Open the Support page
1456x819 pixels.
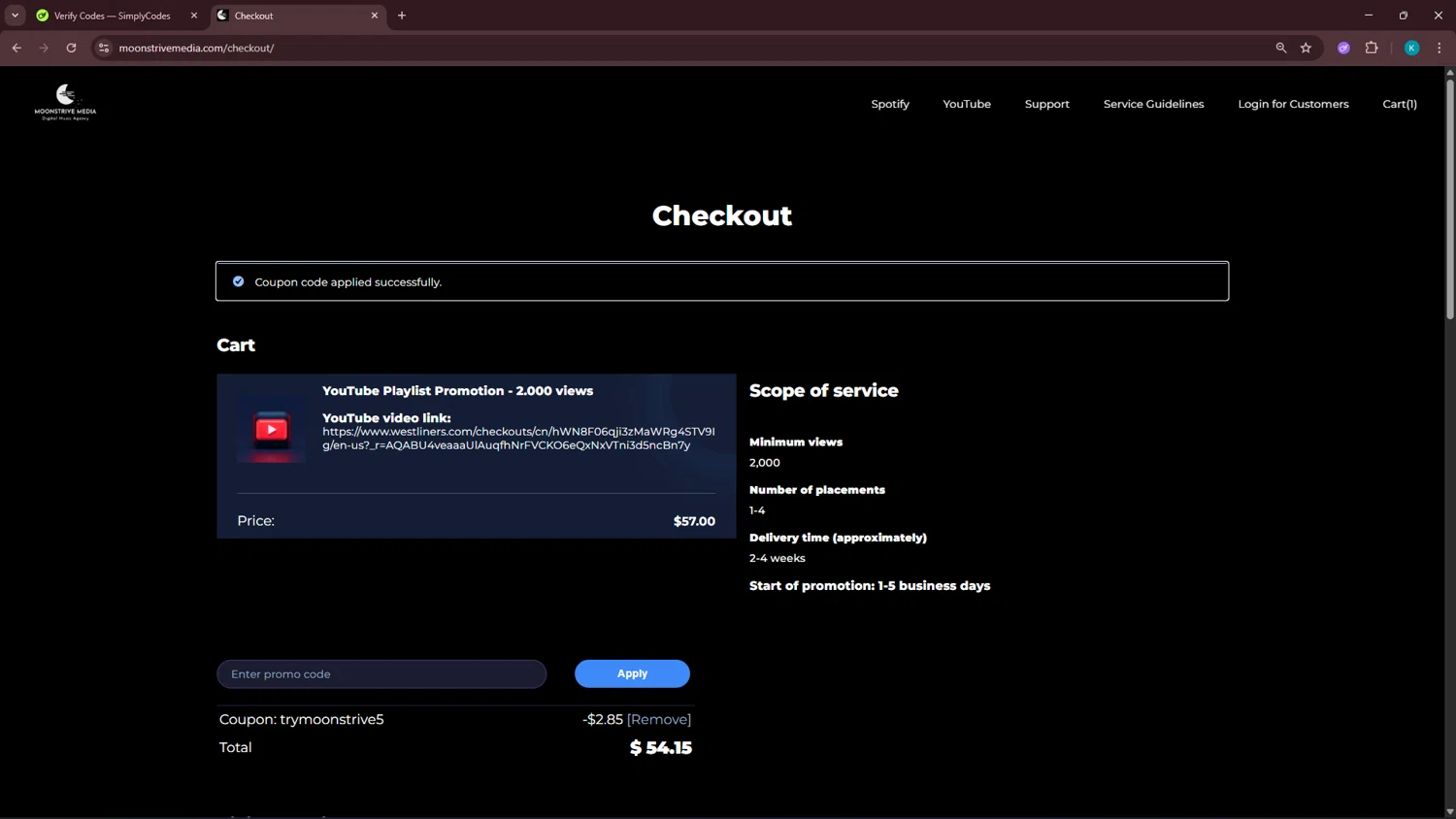point(1047,104)
